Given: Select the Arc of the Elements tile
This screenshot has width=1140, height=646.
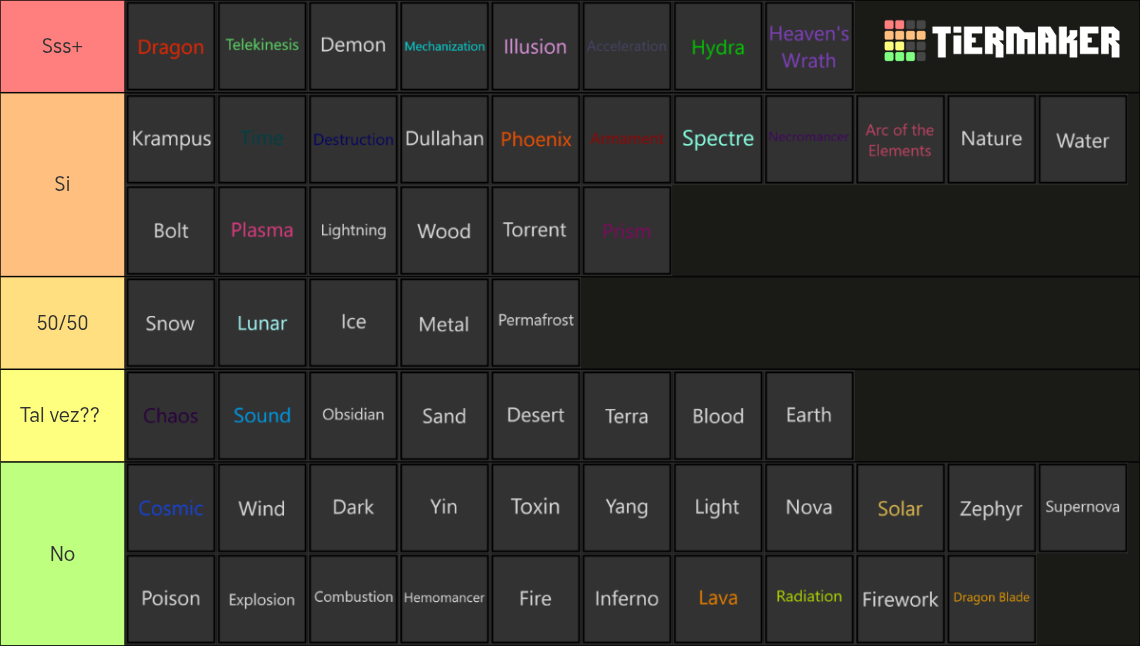Looking at the screenshot, I should click(x=900, y=139).
